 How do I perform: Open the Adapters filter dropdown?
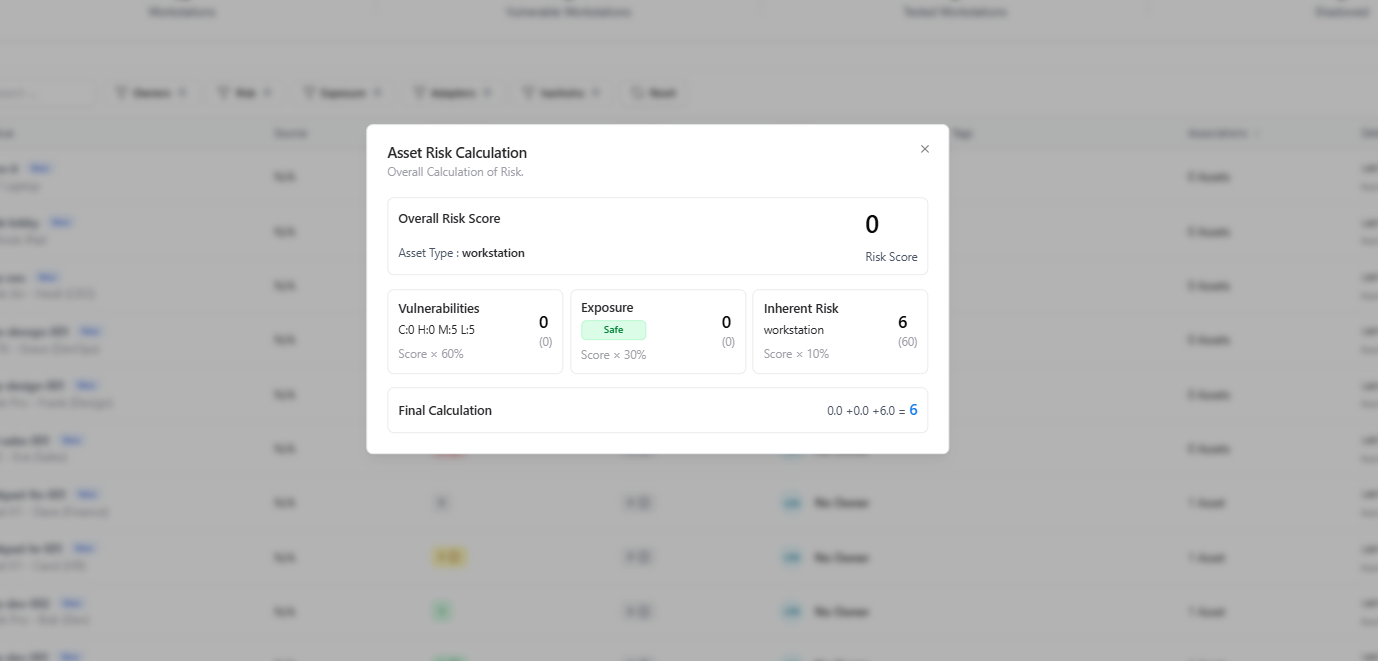tap(452, 93)
